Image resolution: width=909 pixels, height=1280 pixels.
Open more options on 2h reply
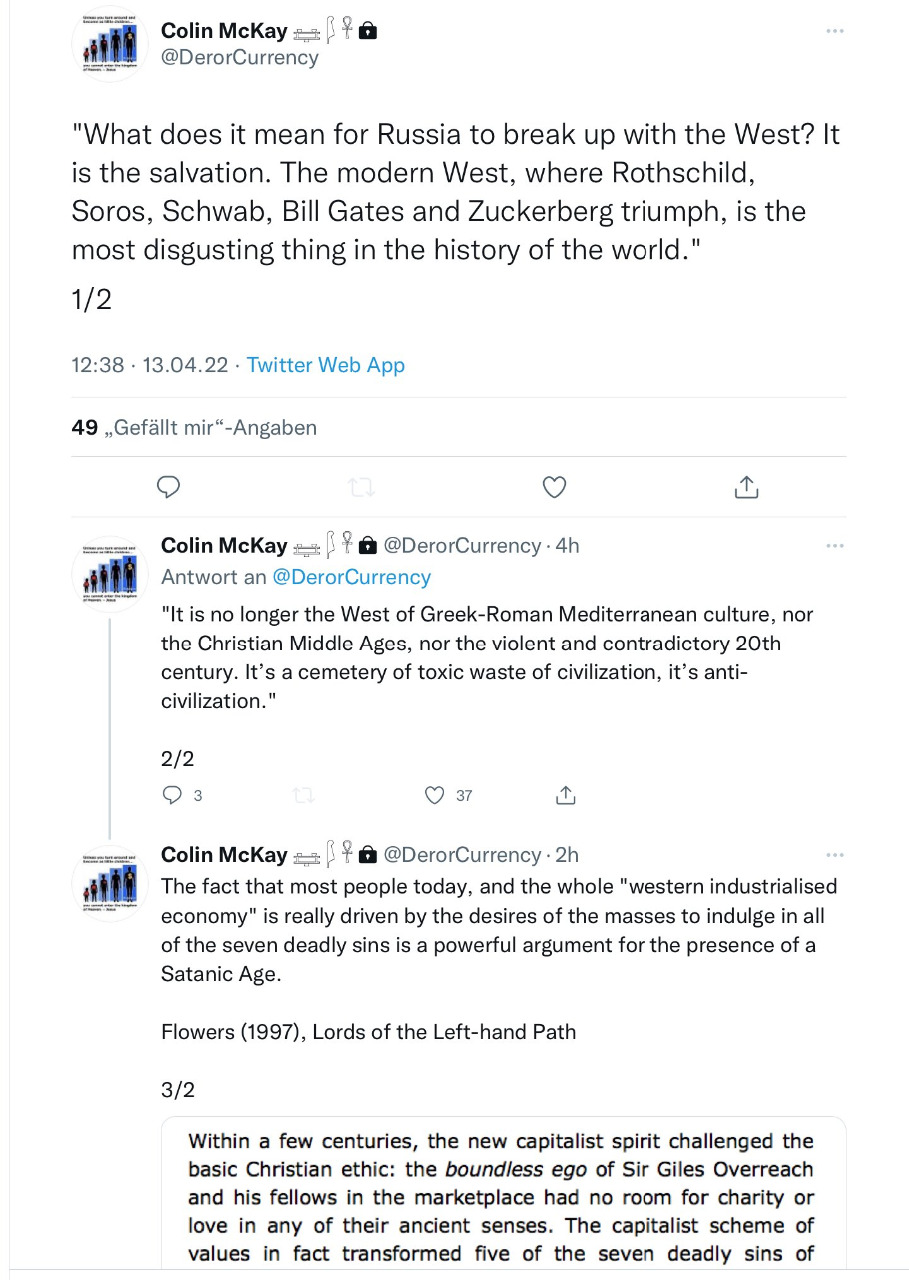click(835, 855)
